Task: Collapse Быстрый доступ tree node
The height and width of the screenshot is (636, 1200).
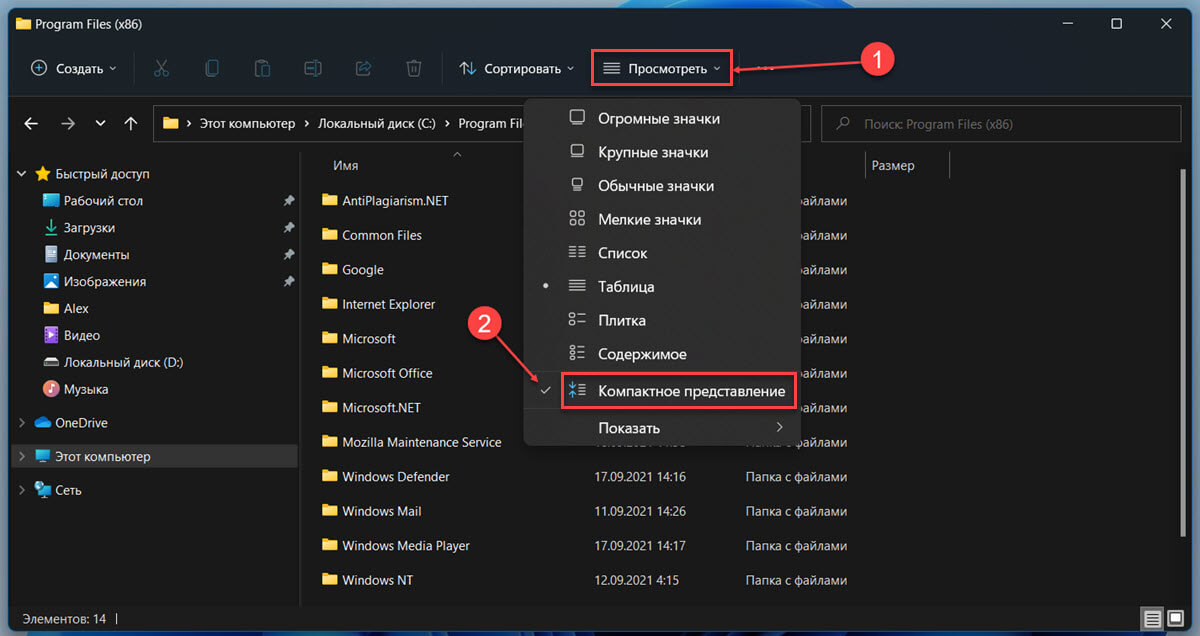Action: pyautogui.click(x=22, y=174)
